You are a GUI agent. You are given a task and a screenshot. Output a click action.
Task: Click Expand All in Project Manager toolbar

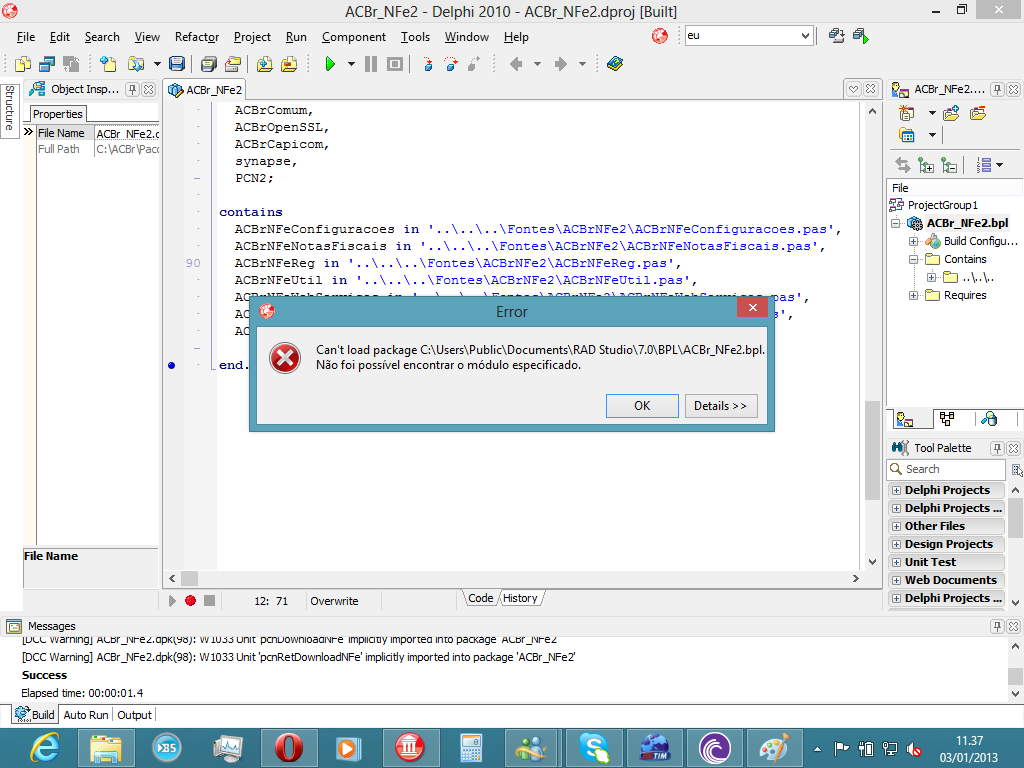point(926,165)
